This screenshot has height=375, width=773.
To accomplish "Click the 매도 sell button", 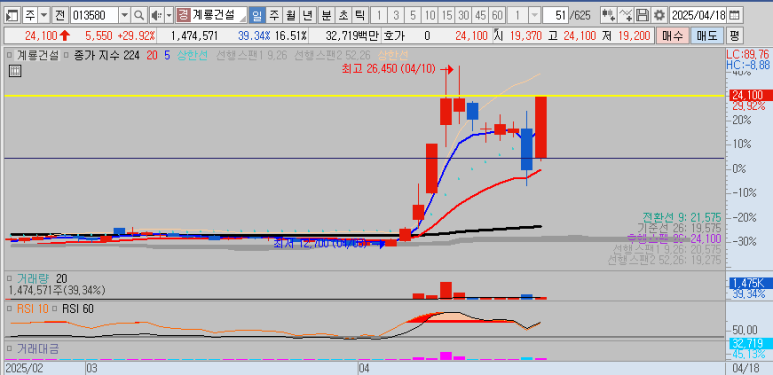I will (706, 35).
